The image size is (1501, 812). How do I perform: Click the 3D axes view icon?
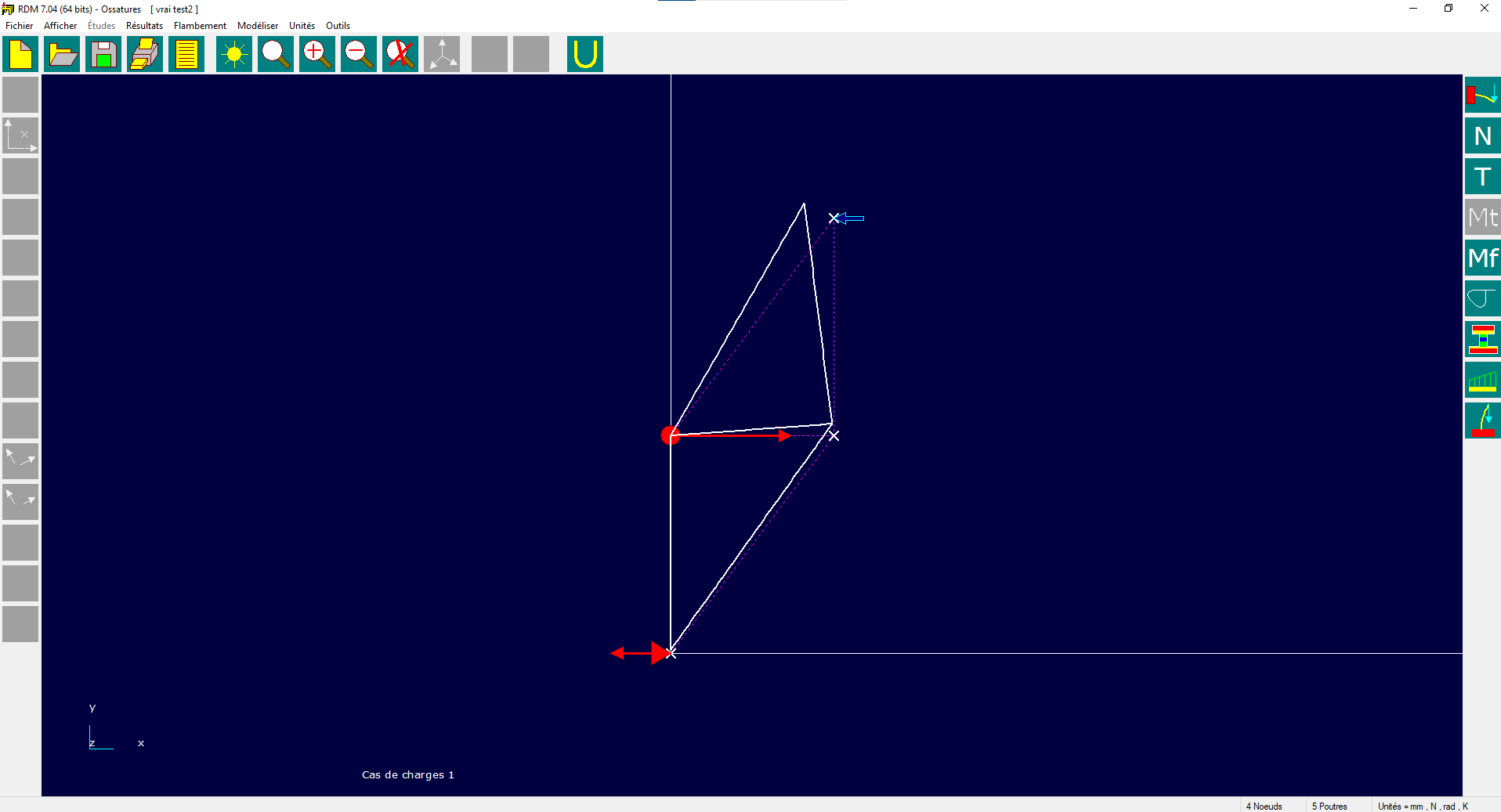(442, 54)
